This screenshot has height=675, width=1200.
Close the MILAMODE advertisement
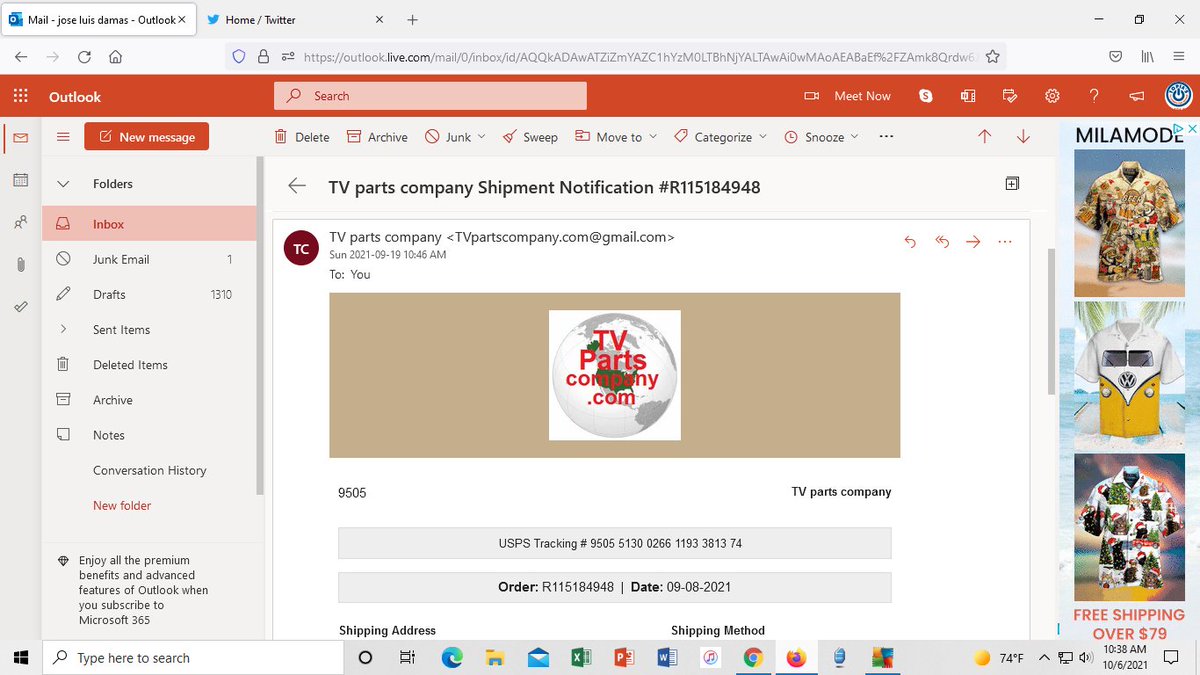1191,129
